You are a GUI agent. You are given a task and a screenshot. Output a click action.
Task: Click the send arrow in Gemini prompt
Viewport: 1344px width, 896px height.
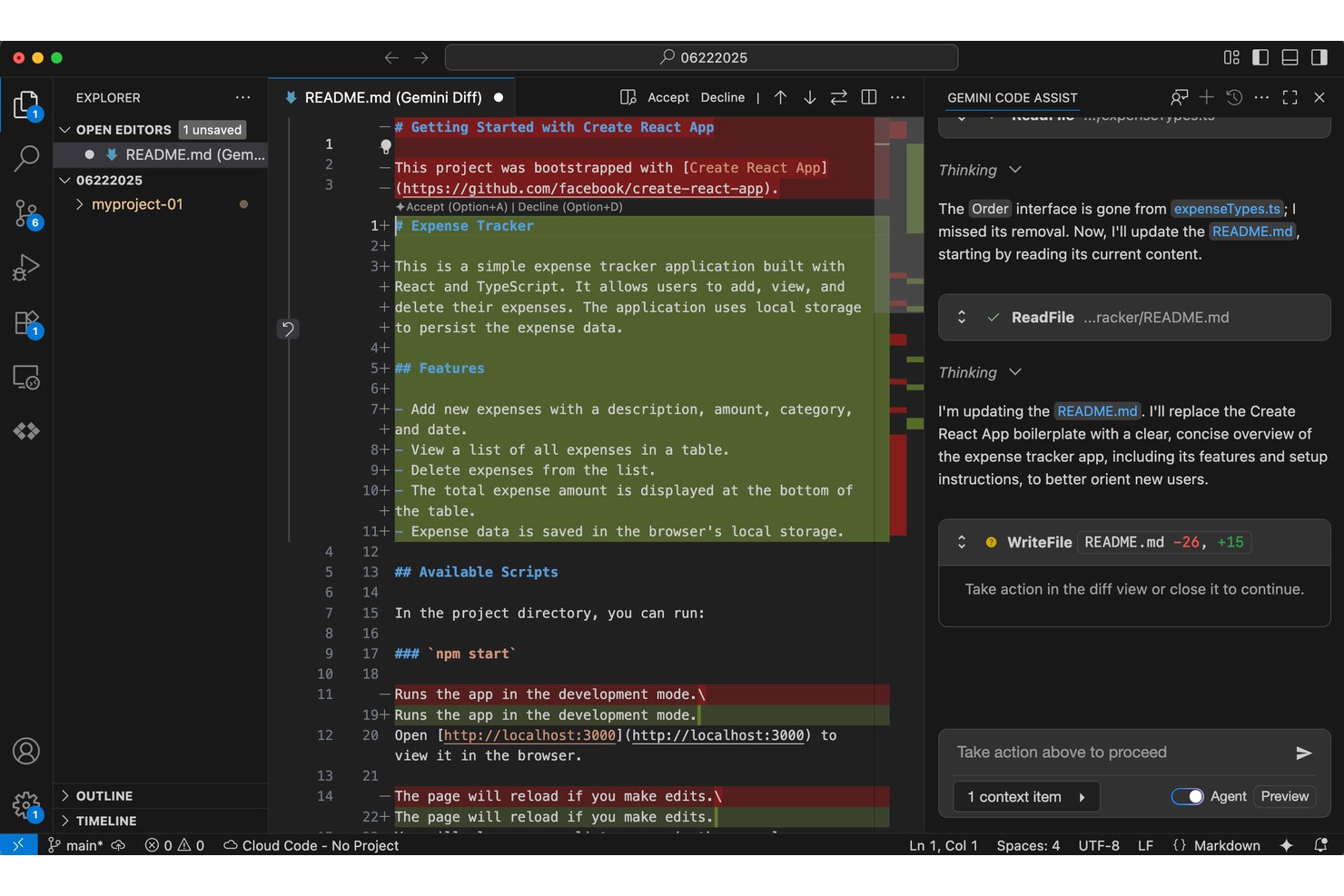tap(1304, 753)
